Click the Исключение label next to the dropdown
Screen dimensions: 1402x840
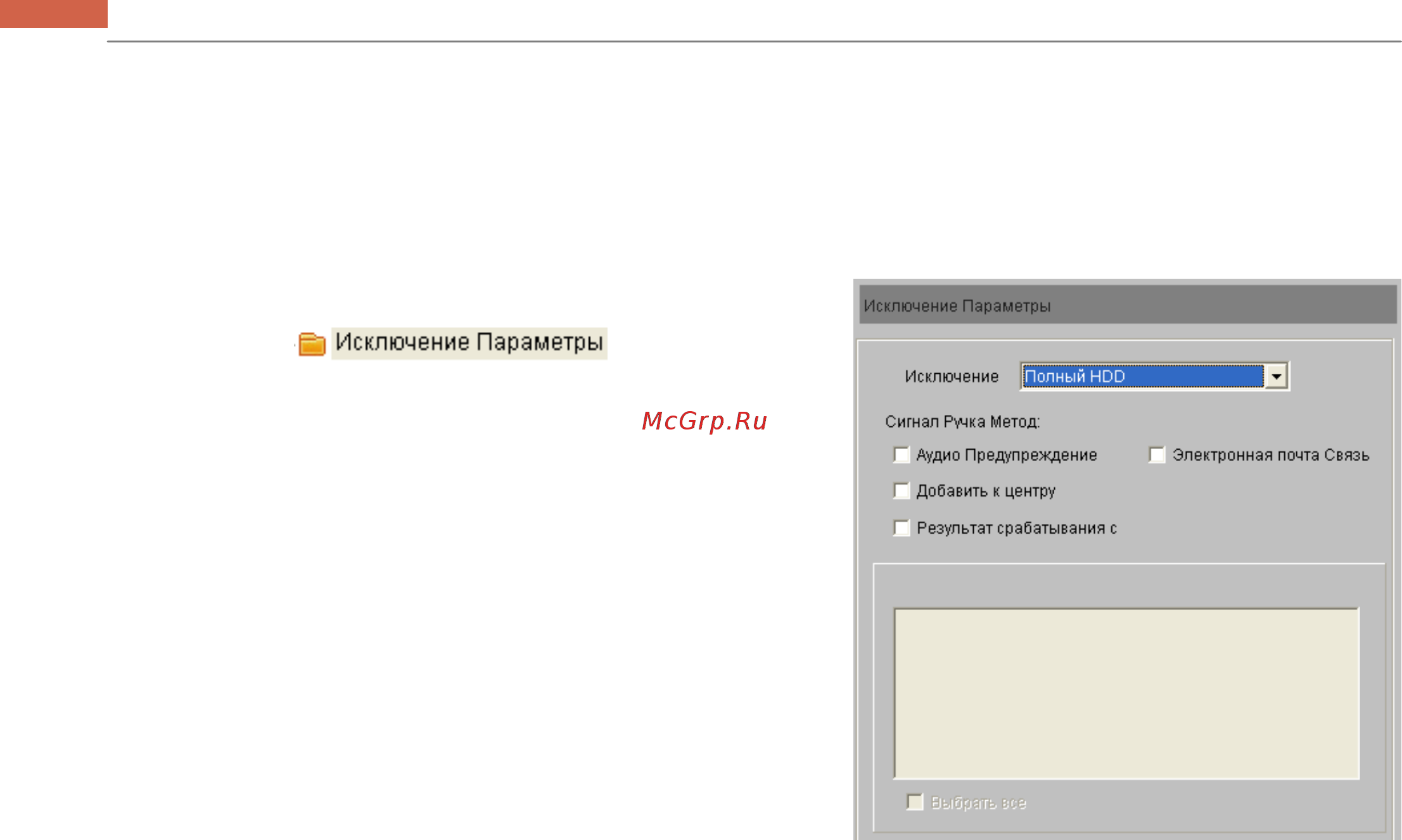click(952, 377)
